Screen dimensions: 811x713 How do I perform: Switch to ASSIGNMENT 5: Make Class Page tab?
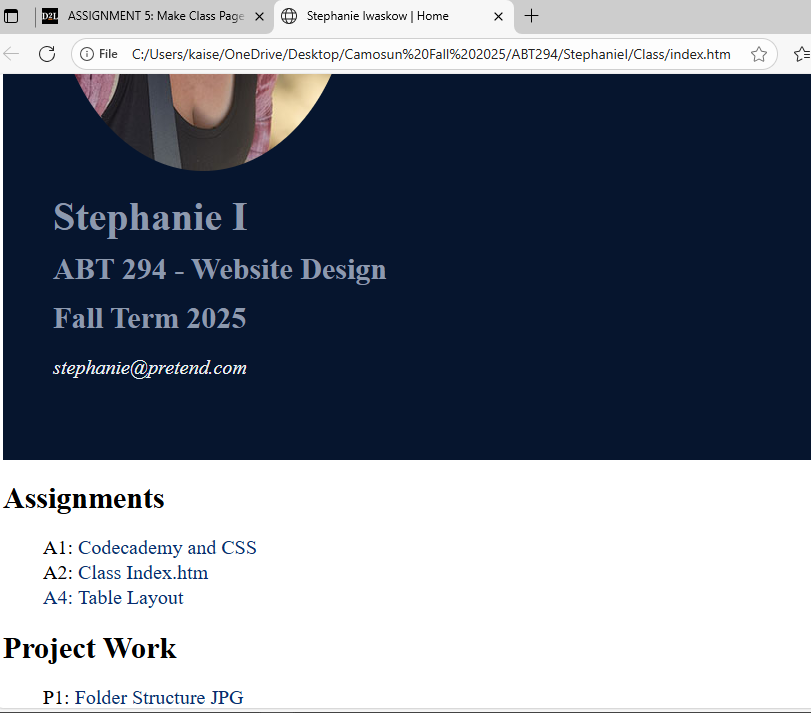(150, 16)
